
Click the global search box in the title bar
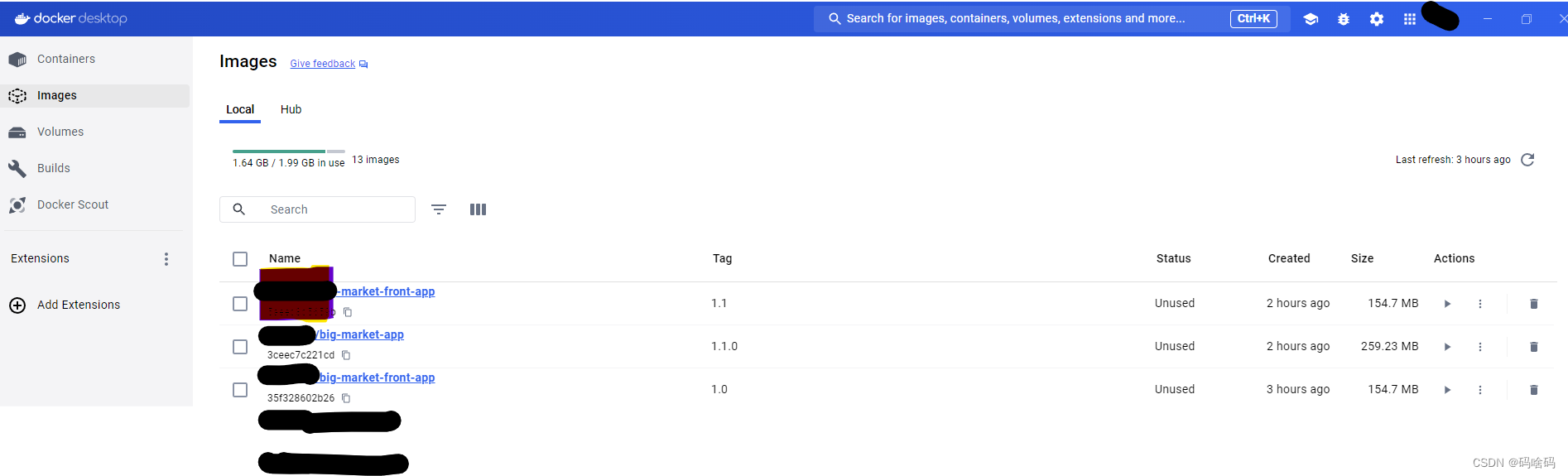[1051, 18]
